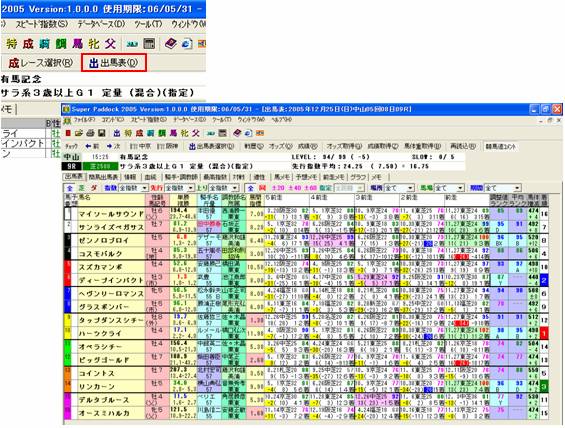Click the 調 icon in the background window toolbar

[61, 44]
